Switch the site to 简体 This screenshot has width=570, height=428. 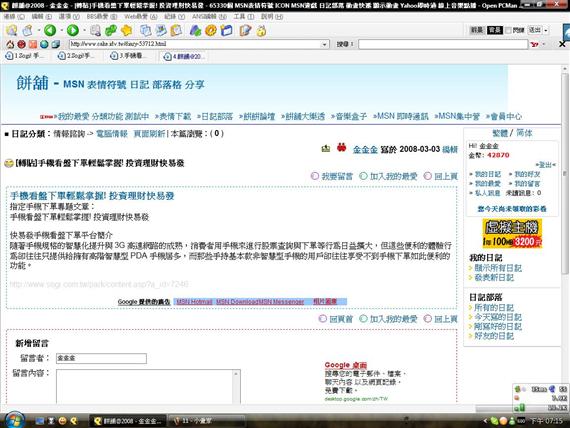click(x=524, y=133)
